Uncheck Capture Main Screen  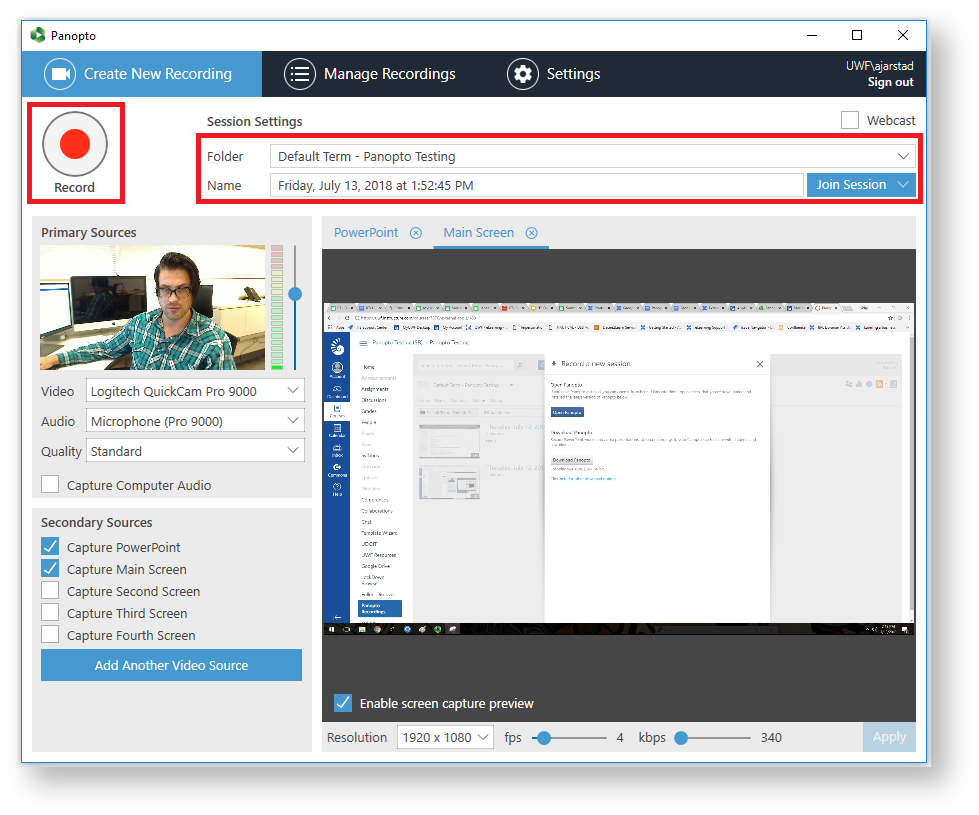pos(50,568)
